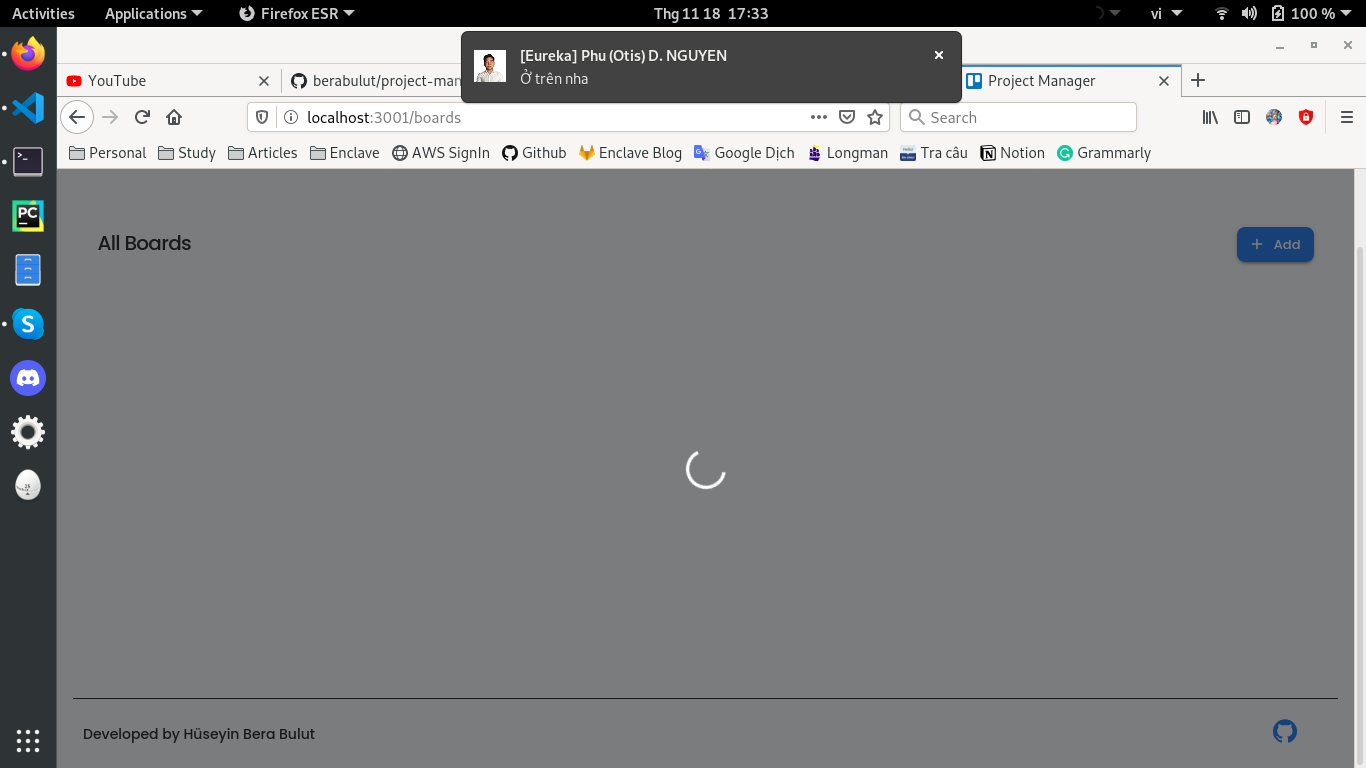This screenshot has width=1366, height=768.
Task: Open the Firefox hamburger menu
Action: click(x=1347, y=117)
